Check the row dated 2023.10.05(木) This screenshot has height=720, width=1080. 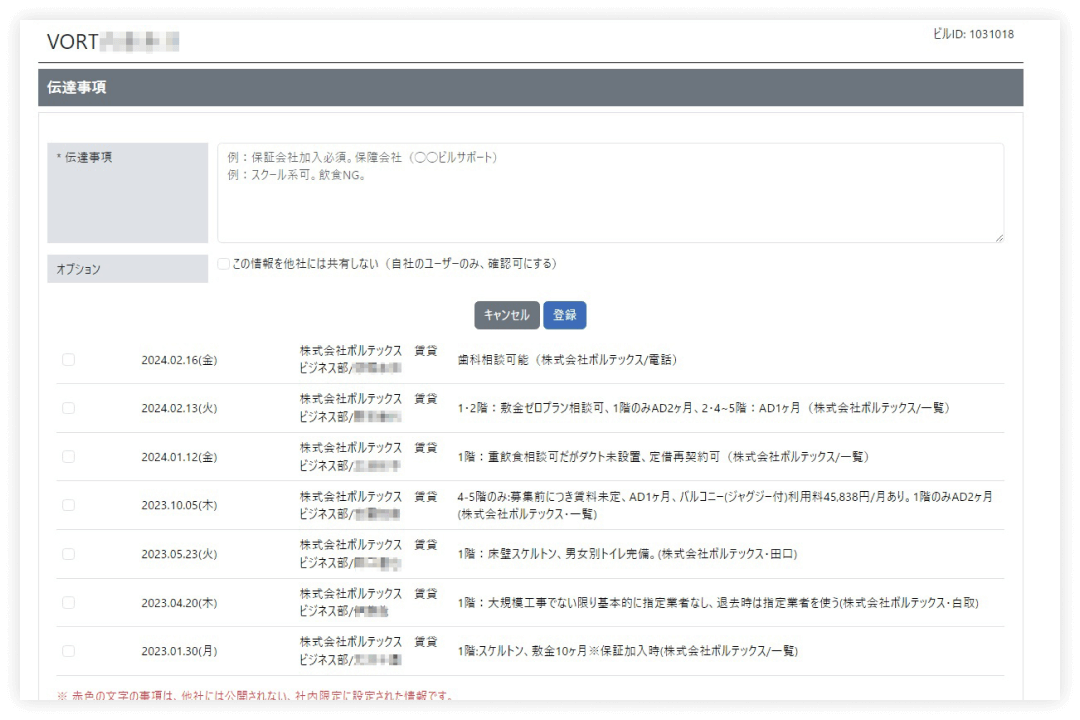tap(68, 505)
